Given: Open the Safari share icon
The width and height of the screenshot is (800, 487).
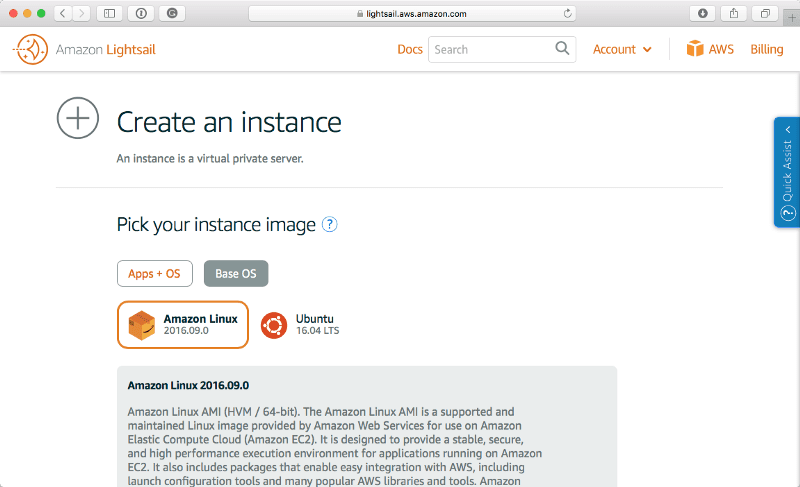Looking at the screenshot, I should pyautogui.click(x=733, y=14).
